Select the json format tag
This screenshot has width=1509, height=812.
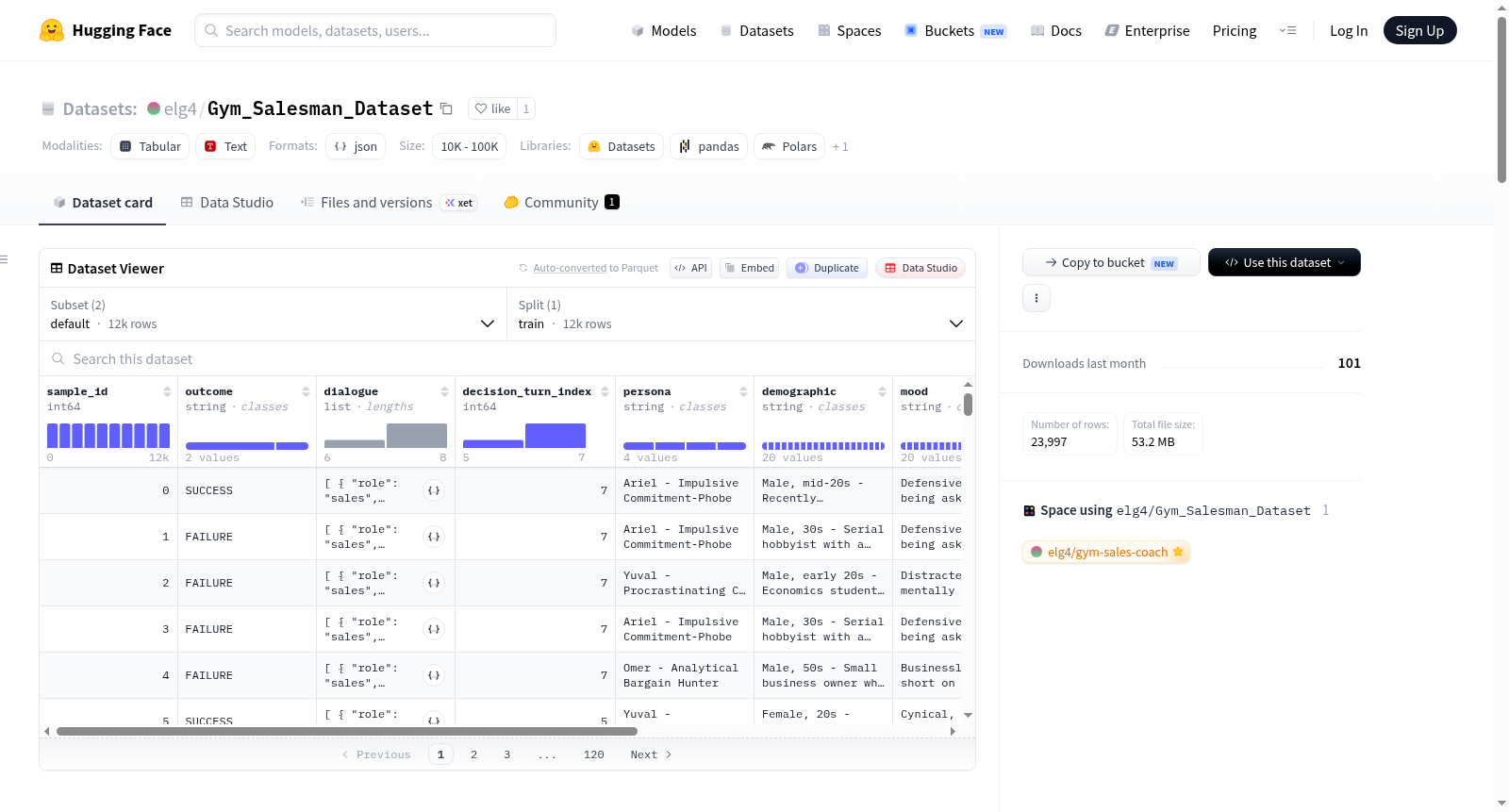coord(356,146)
